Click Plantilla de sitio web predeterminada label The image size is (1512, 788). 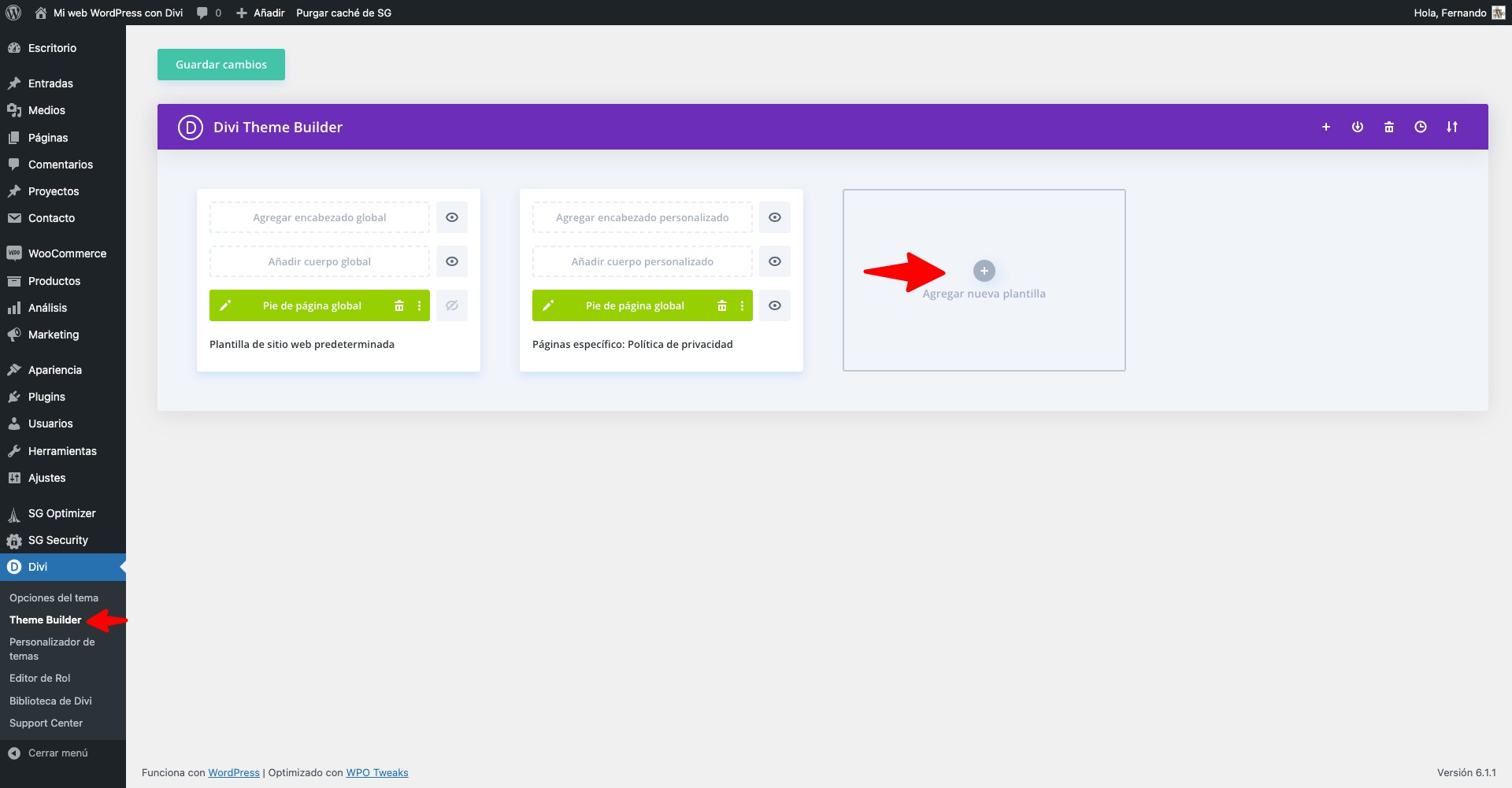click(x=302, y=344)
